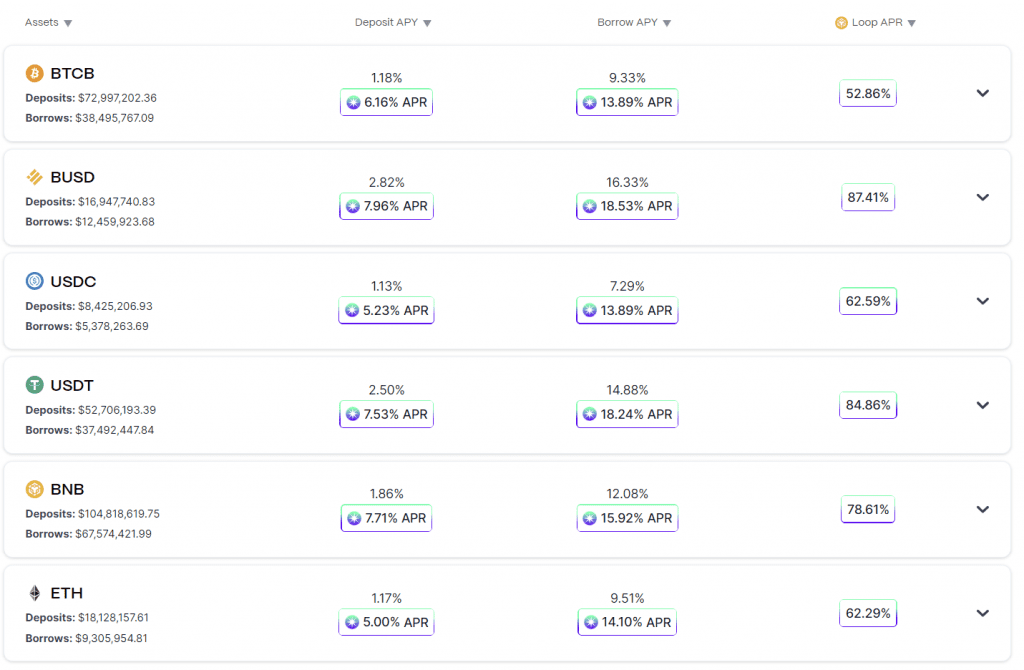Click the 52.86% Loop APR badge
1024x670 pixels.
tap(868, 93)
